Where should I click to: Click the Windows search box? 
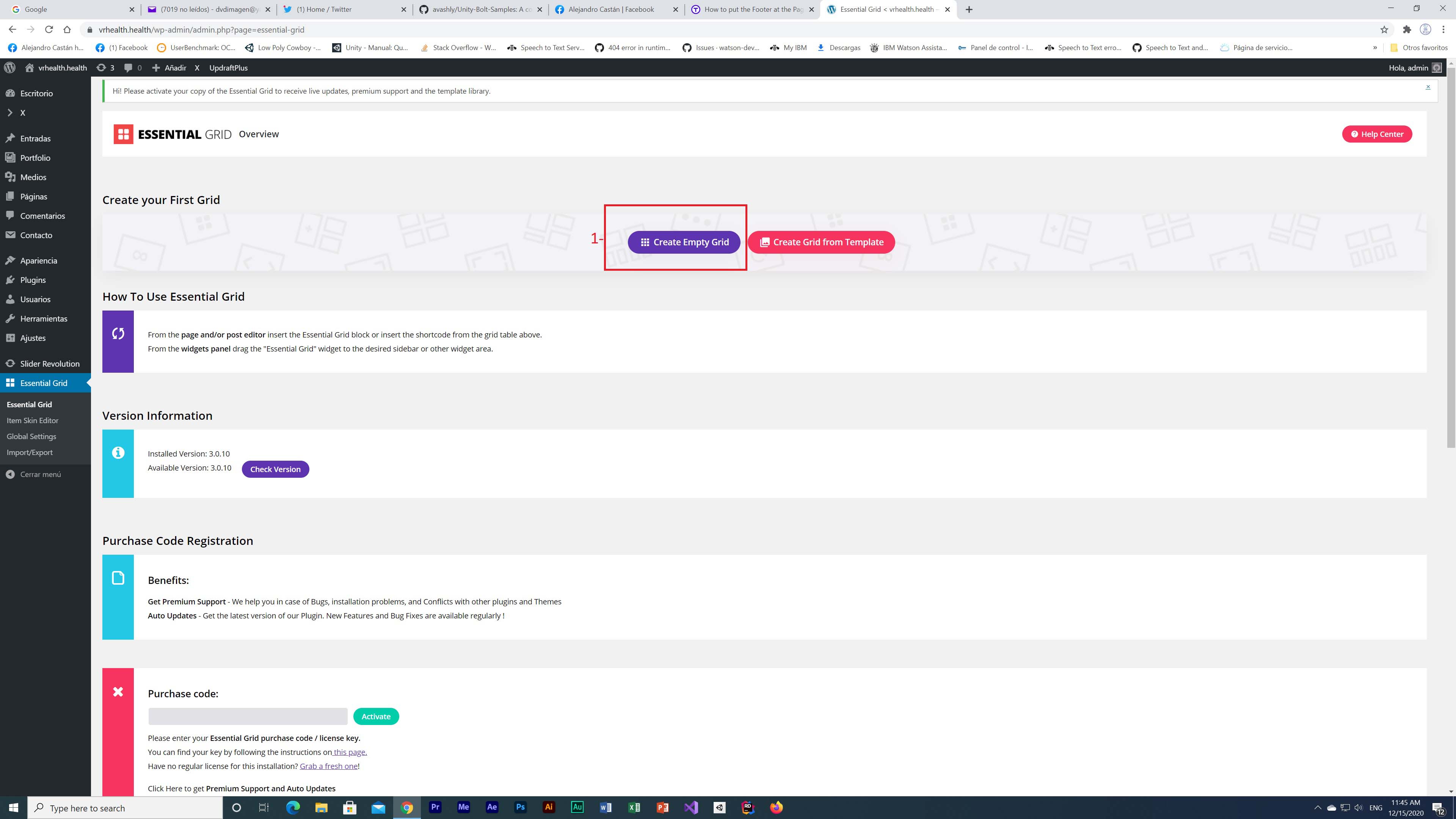125,808
